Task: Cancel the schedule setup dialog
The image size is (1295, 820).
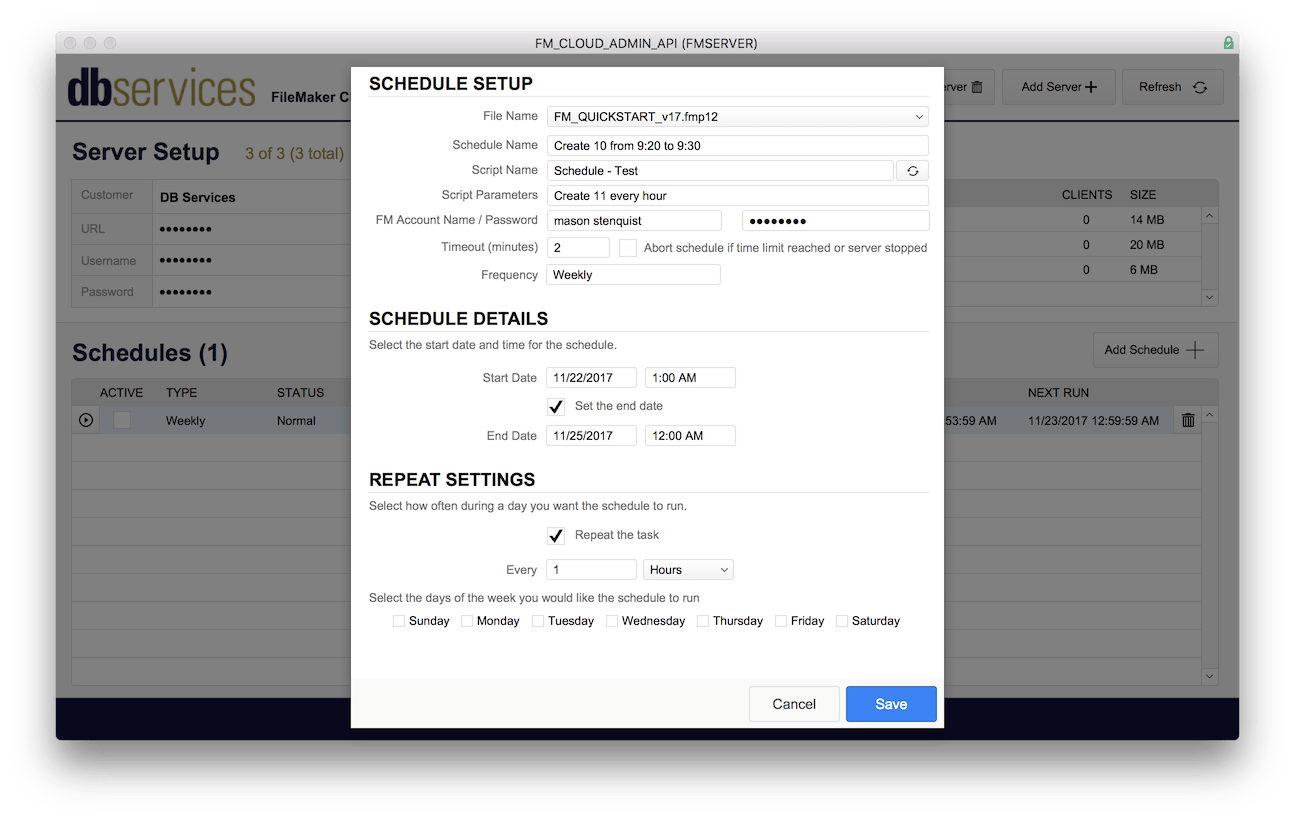Action: [794, 704]
